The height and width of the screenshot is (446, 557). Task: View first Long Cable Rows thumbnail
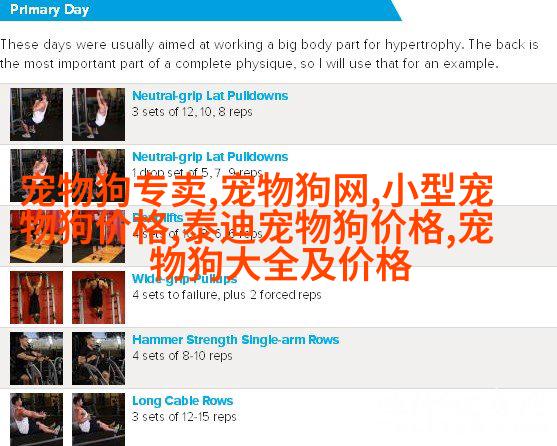pyautogui.click(x=37, y=419)
